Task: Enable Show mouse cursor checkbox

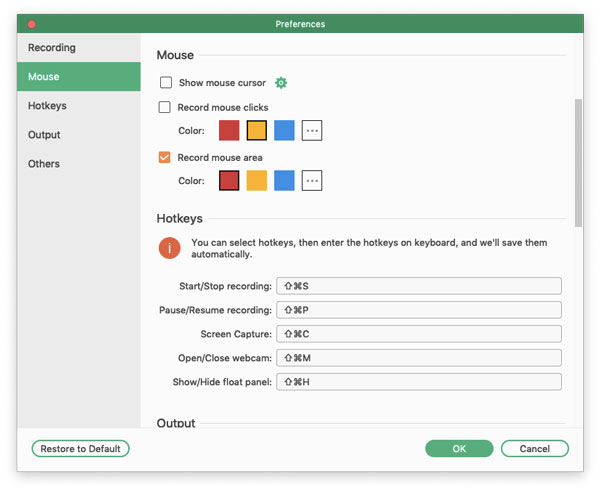Action: pyautogui.click(x=165, y=83)
